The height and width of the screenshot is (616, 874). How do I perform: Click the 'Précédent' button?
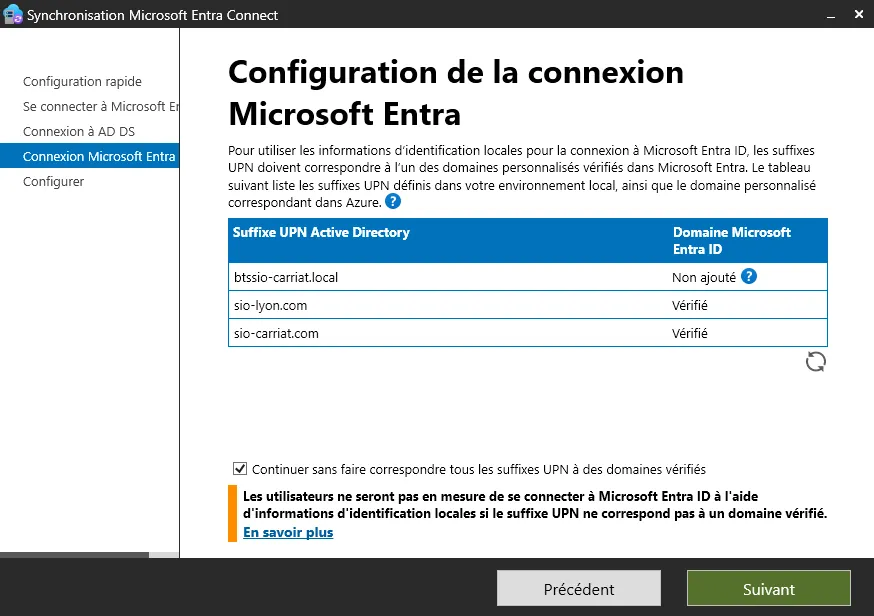pyautogui.click(x=579, y=589)
